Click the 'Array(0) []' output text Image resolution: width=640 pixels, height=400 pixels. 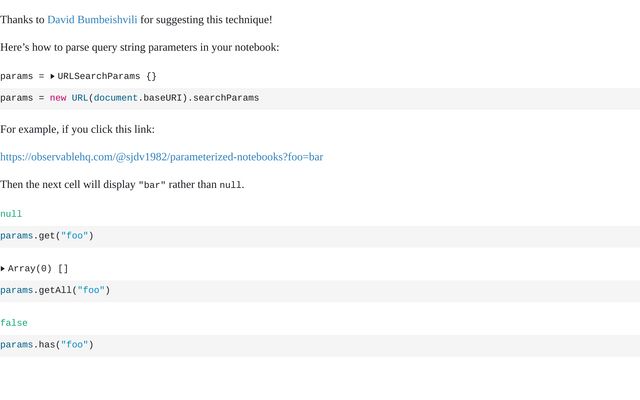click(38, 269)
